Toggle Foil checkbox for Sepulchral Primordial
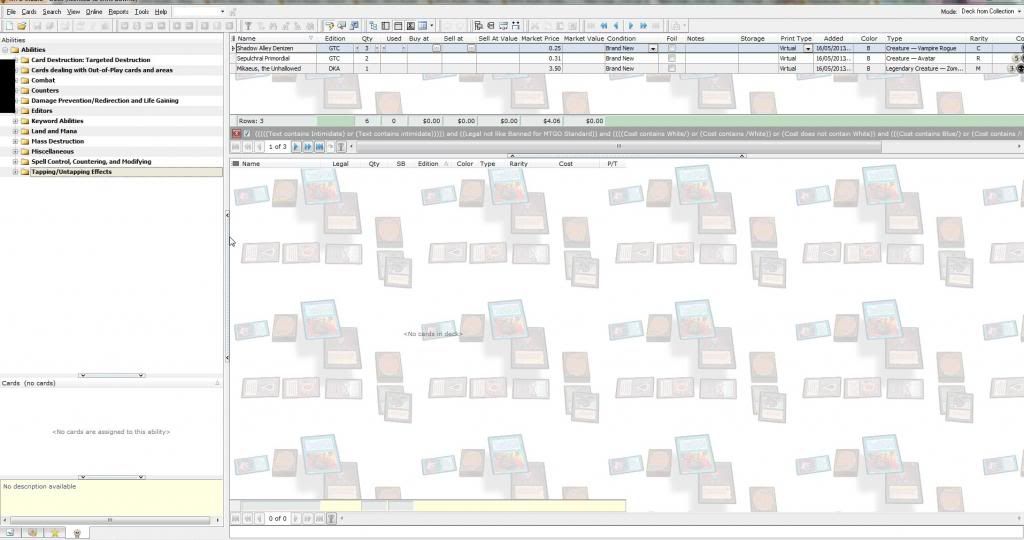 671,58
